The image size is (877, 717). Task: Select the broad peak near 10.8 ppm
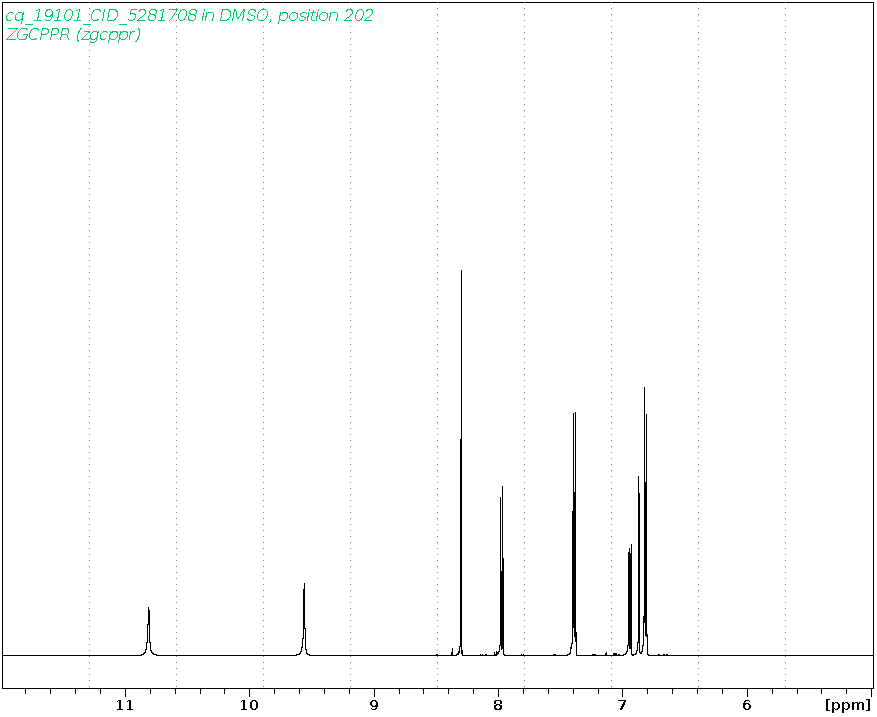(148, 631)
